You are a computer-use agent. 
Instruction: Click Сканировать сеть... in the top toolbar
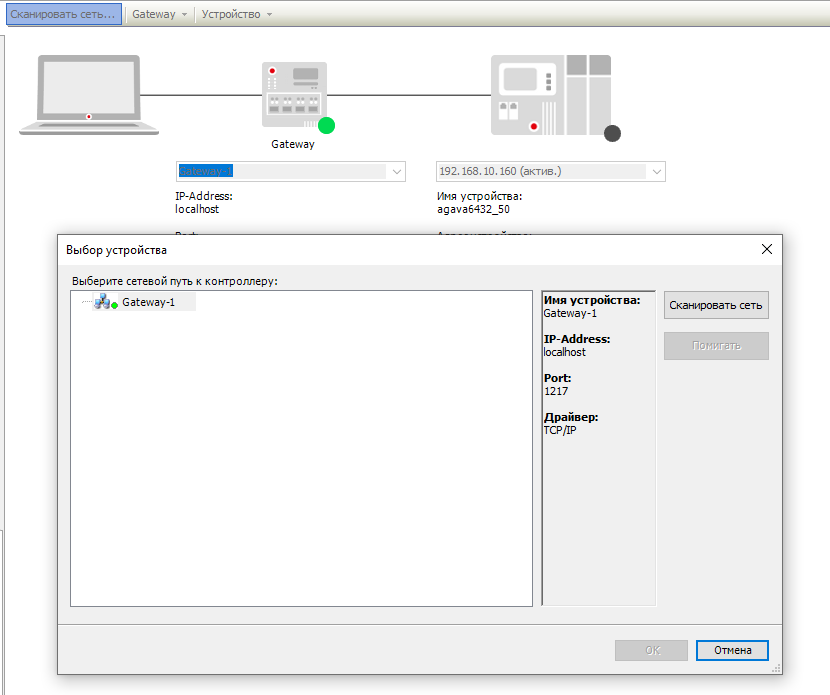click(63, 14)
